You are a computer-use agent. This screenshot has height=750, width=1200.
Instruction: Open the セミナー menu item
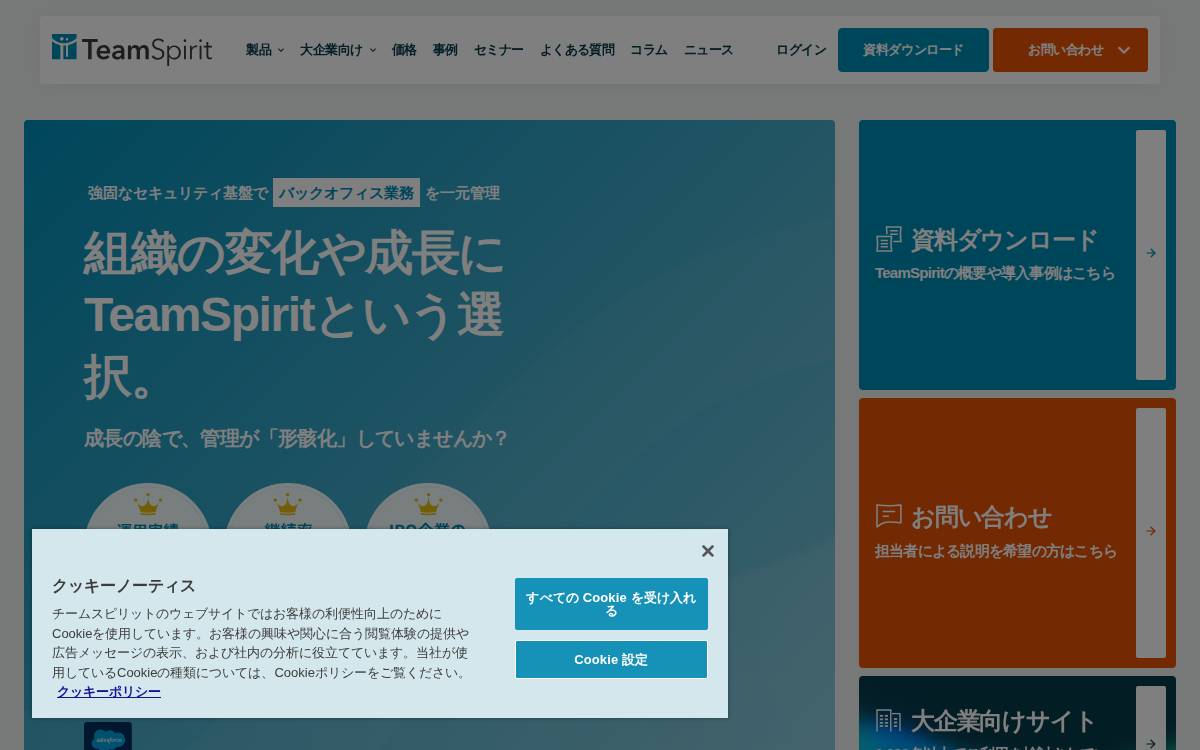click(499, 50)
